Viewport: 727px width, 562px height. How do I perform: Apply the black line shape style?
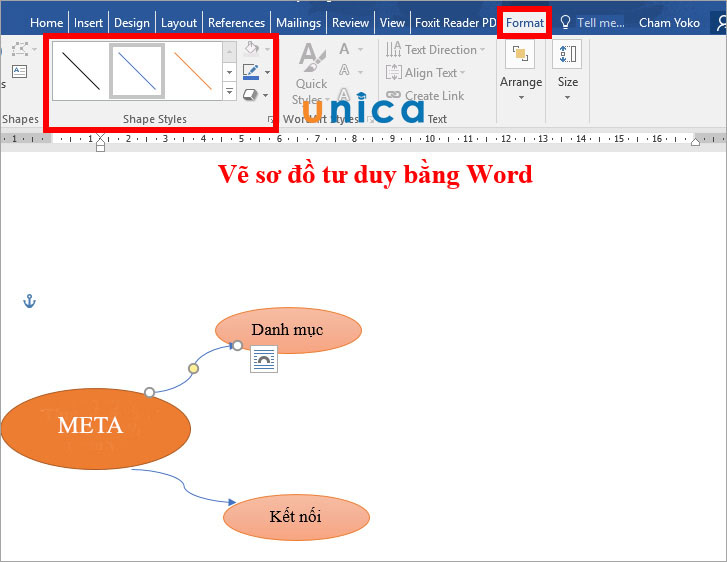tap(81, 71)
